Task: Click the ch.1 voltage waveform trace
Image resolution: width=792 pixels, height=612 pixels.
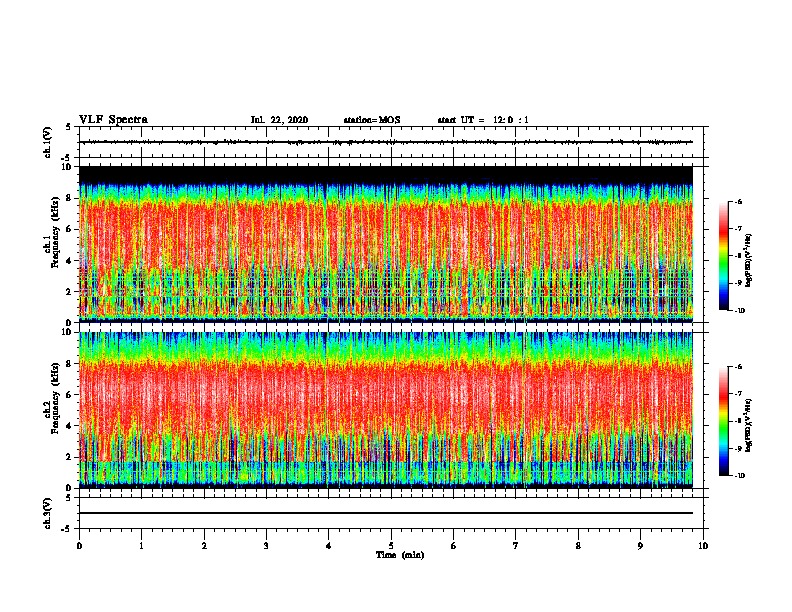Action: [386, 142]
